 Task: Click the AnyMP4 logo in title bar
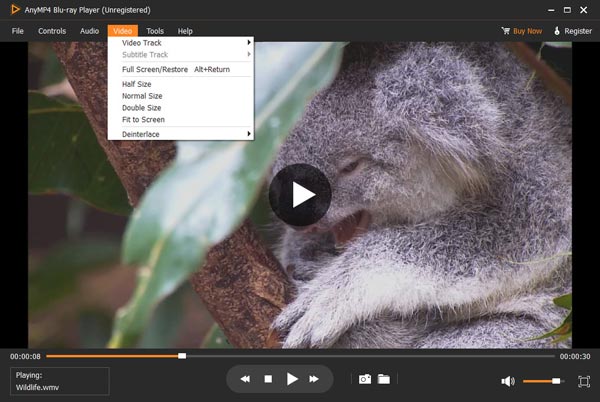pos(15,10)
